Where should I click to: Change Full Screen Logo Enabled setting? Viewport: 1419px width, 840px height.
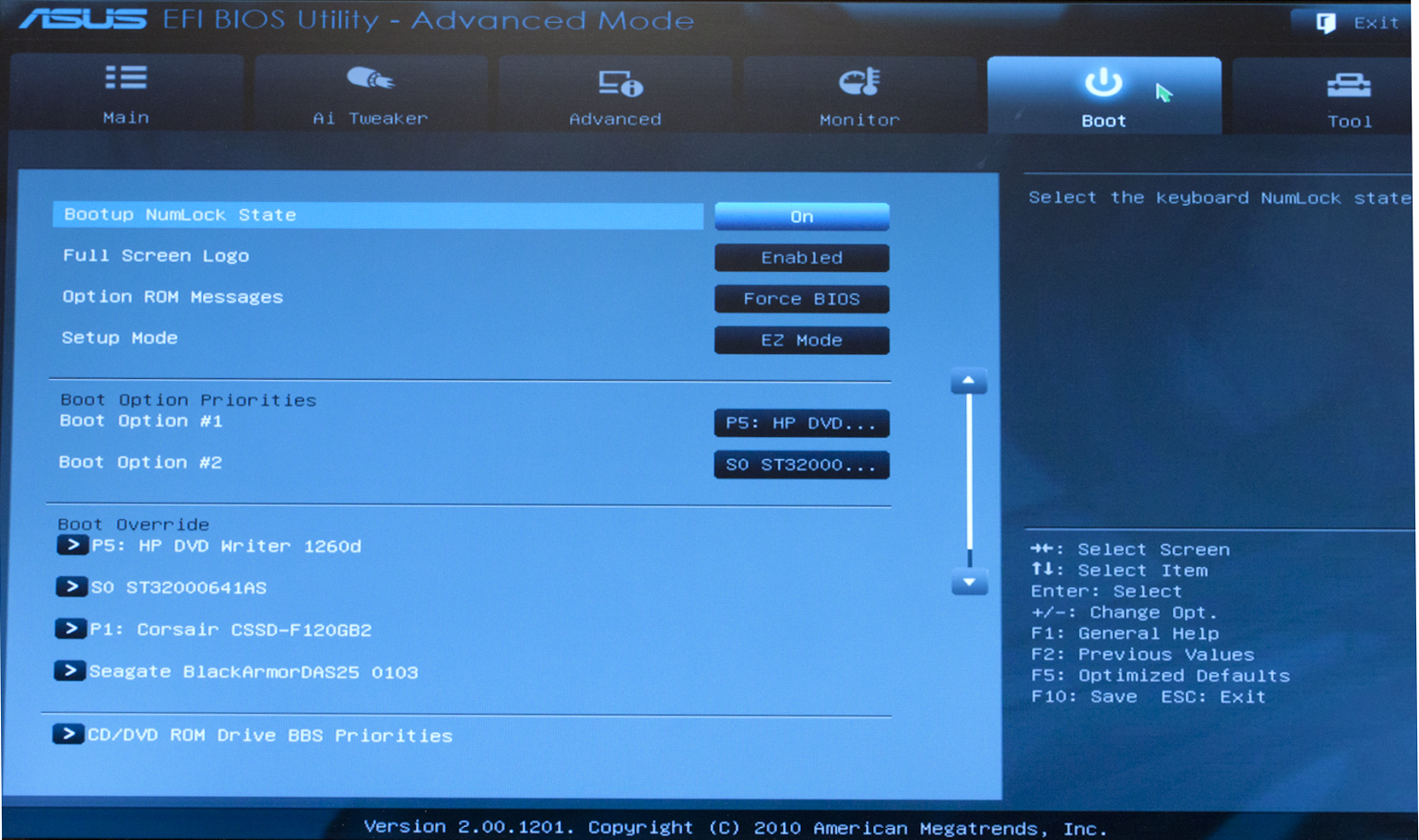pos(802,258)
